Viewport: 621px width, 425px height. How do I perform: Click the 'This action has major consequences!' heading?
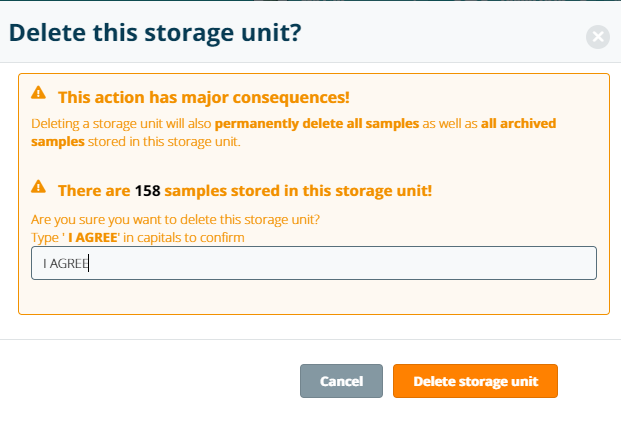coord(204,97)
